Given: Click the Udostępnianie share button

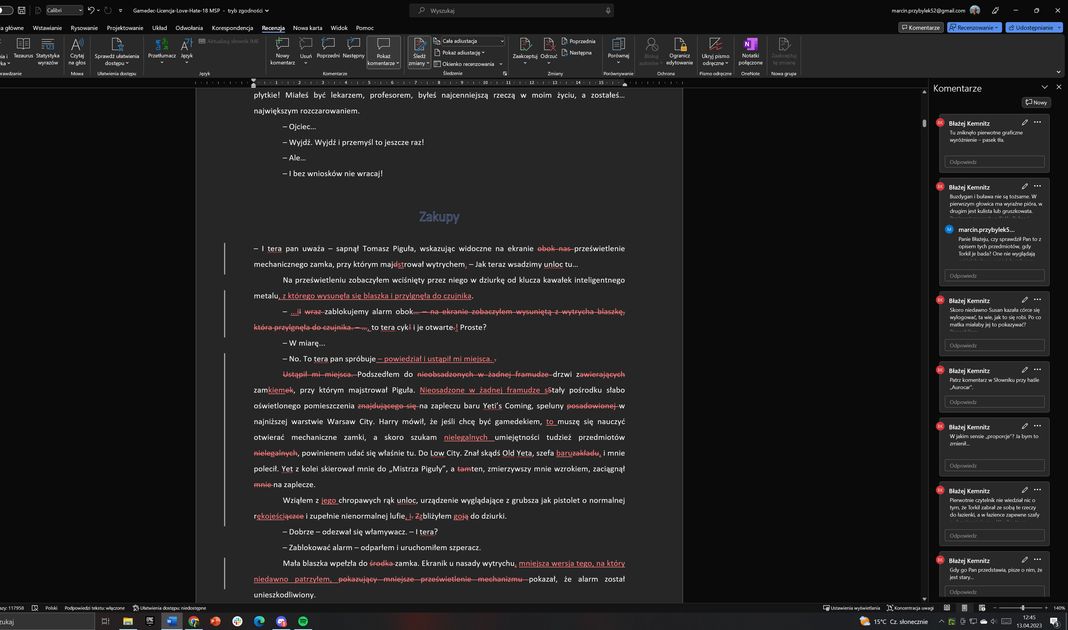Looking at the screenshot, I should 1033,28.
